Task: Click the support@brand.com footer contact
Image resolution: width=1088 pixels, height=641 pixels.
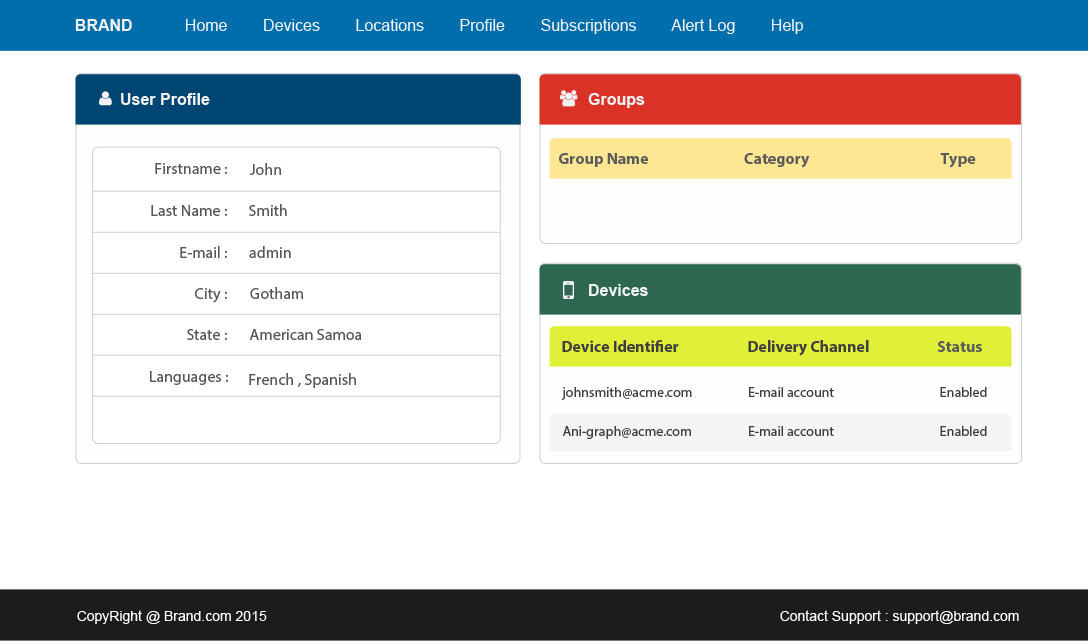Action: click(955, 616)
